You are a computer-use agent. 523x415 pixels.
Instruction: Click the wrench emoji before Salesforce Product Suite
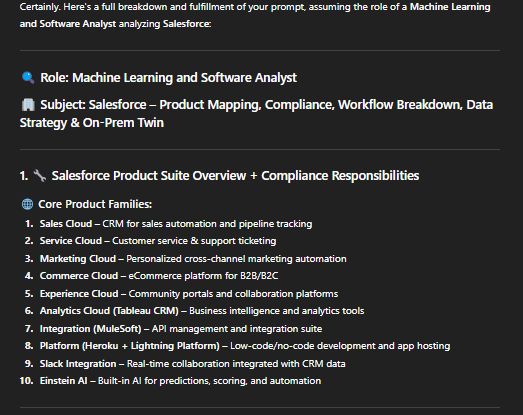click(x=40, y=175)
